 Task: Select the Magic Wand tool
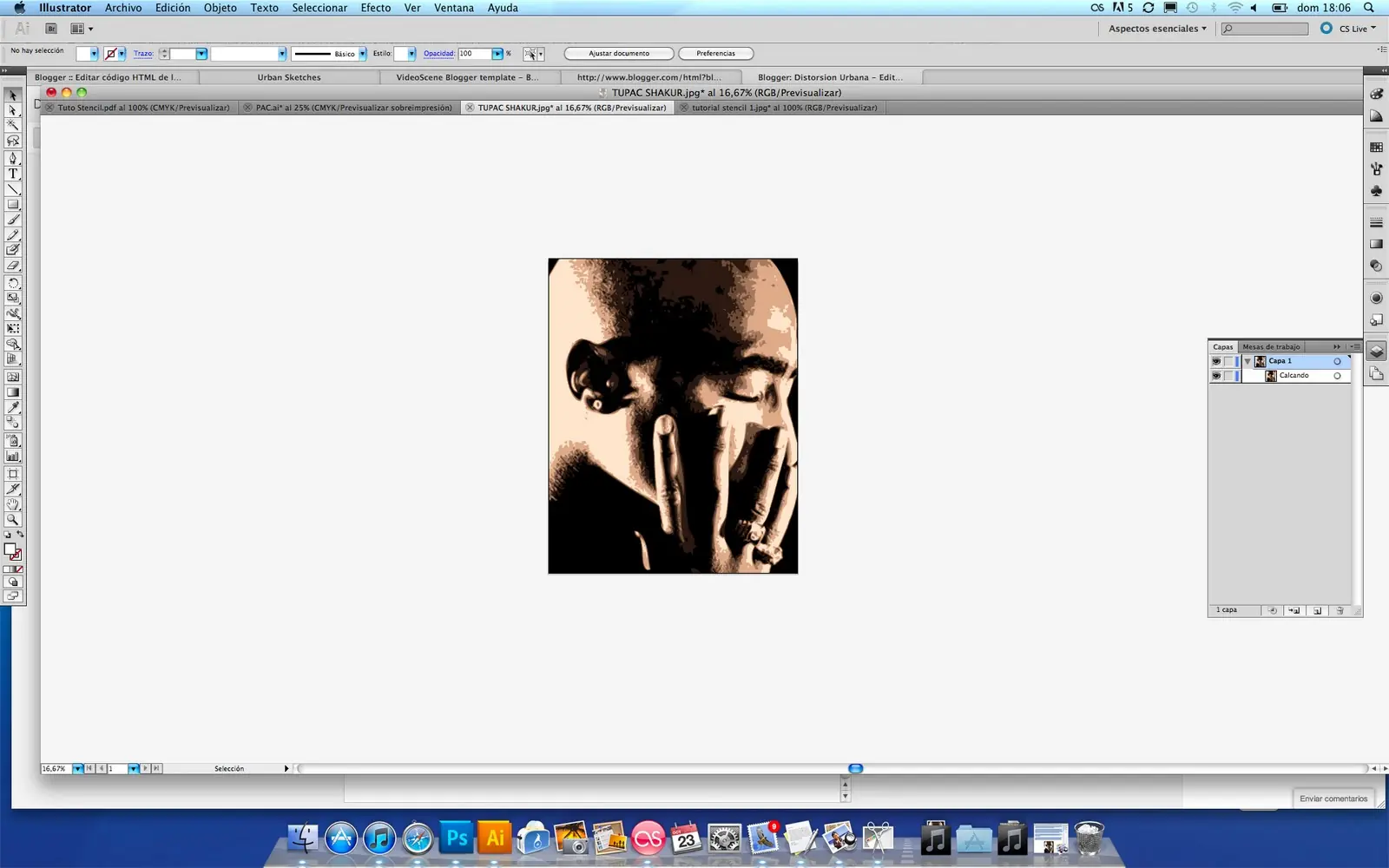click(x=13, y=125)
